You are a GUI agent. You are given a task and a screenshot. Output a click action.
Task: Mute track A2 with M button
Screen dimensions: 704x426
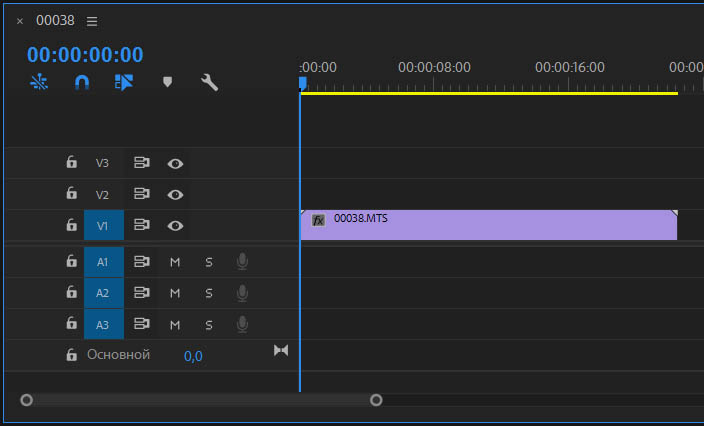(175, 293)
